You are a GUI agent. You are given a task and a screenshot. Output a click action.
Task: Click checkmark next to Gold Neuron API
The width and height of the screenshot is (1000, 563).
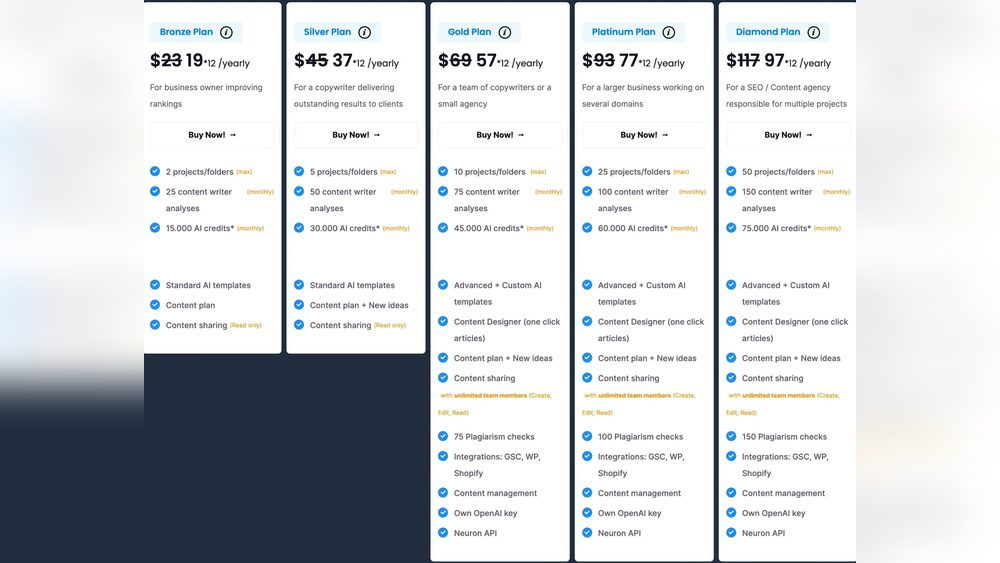coord(443,532)
